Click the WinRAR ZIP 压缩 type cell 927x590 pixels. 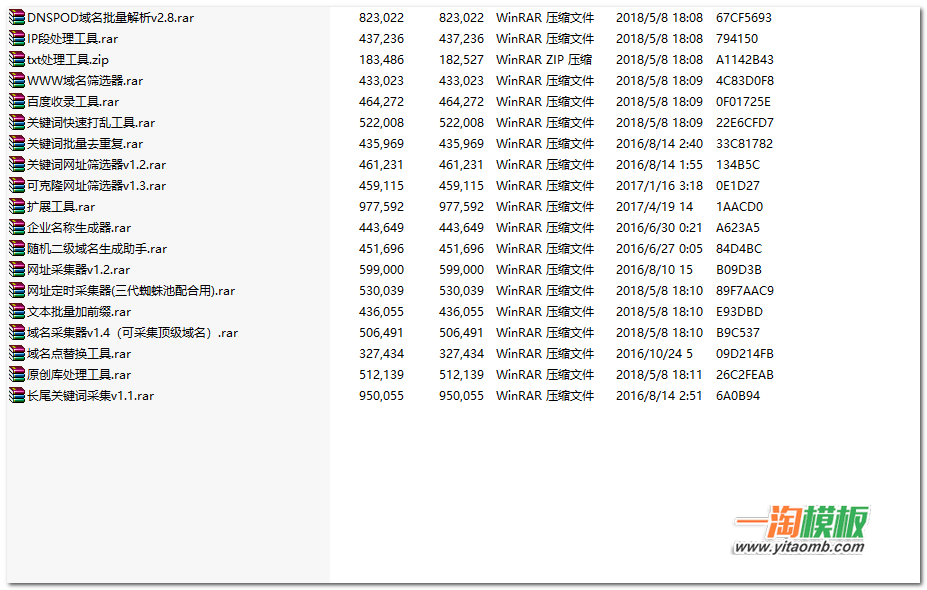point(544,60)
